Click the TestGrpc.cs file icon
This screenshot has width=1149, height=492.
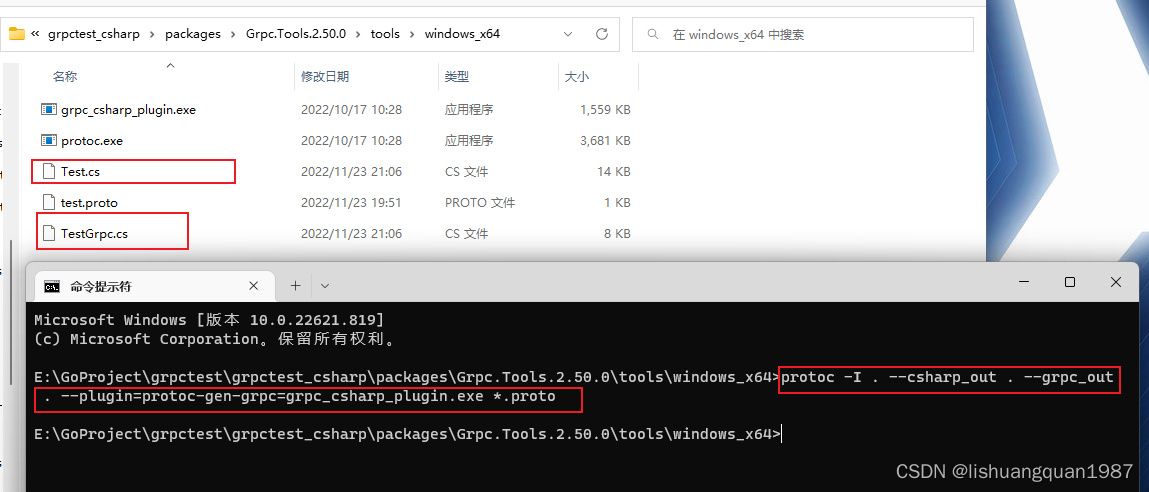[x=48, y=234]
